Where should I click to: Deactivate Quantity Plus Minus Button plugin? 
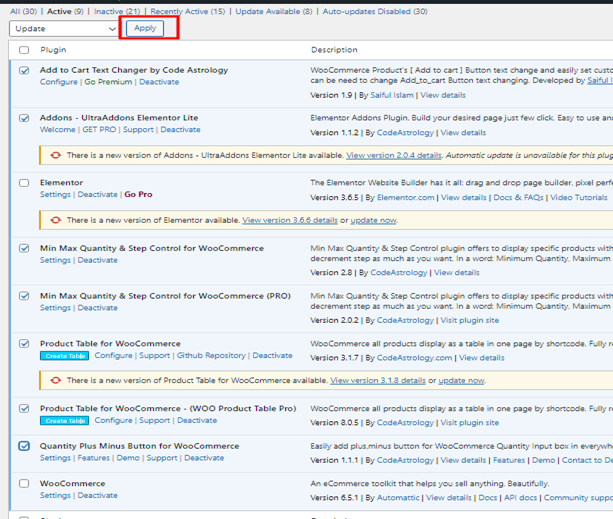204,458
